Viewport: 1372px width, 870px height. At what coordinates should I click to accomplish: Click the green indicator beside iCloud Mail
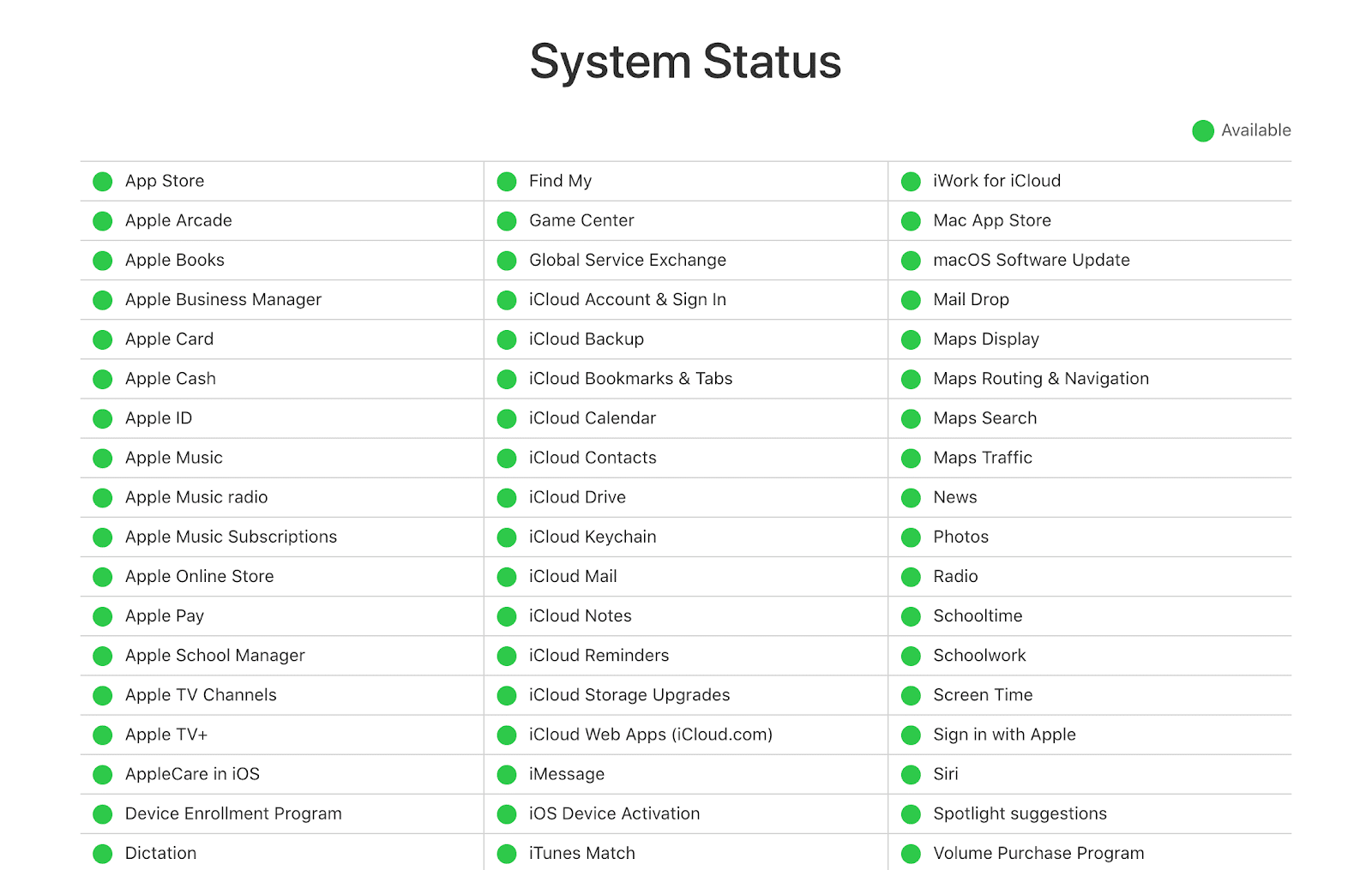click(507, 577)
